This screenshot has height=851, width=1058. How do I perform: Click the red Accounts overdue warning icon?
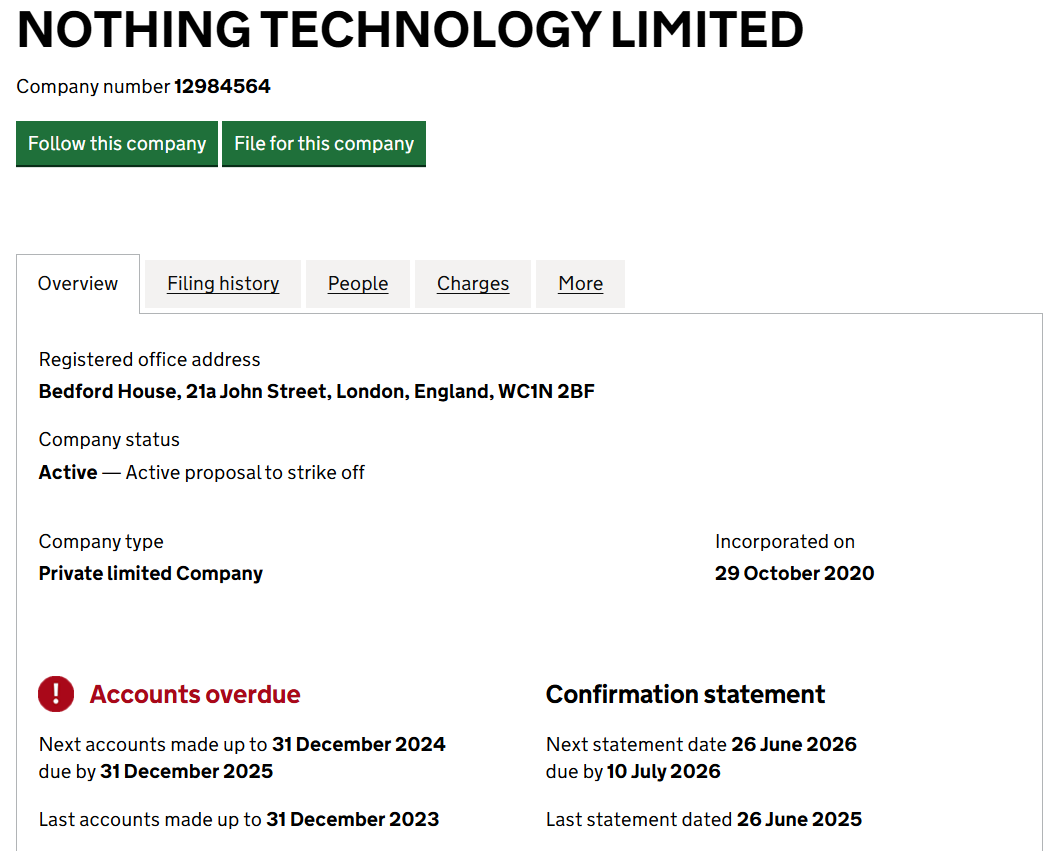[x=56, y=694]
